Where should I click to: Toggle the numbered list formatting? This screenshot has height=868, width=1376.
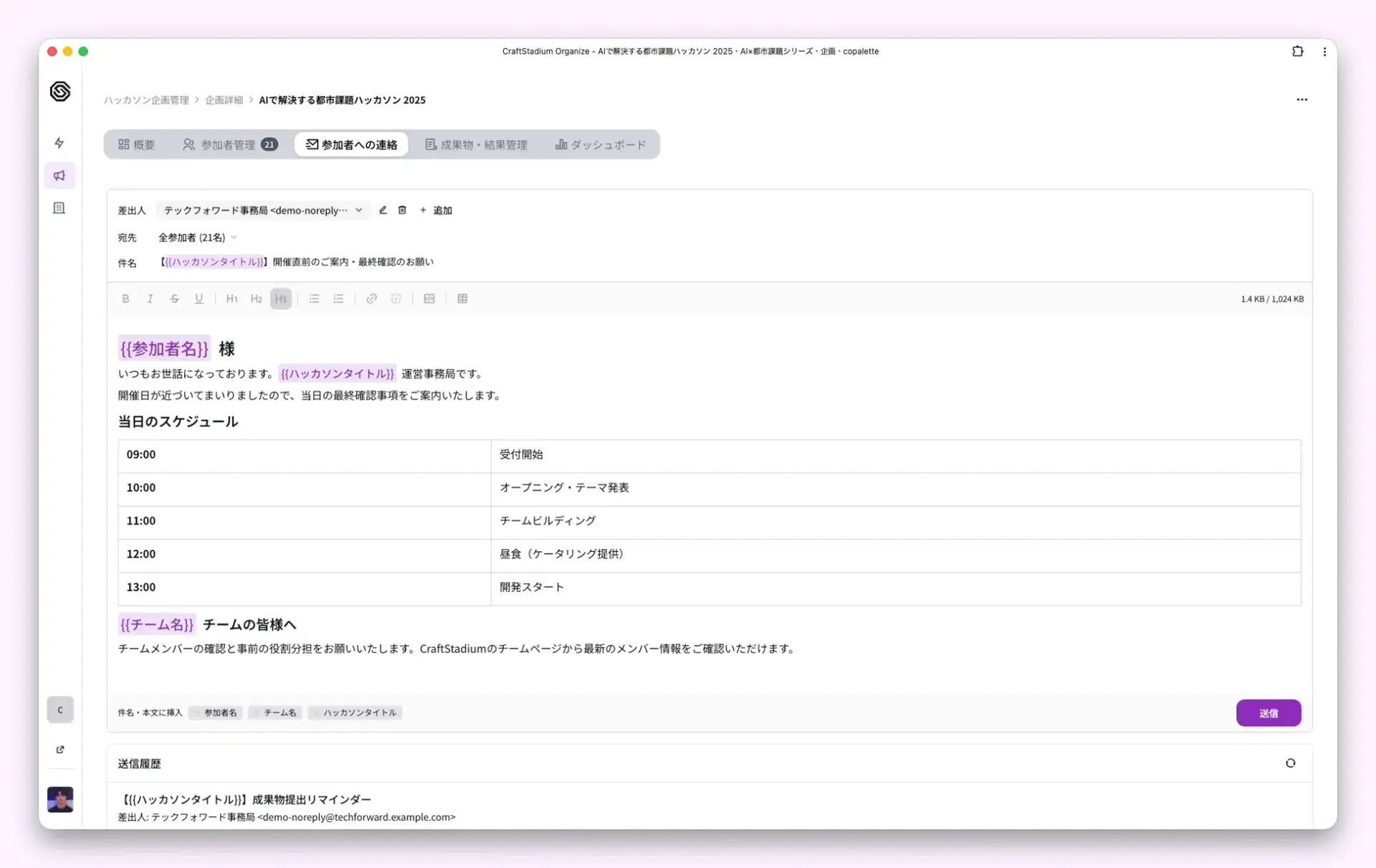click(338, 299)
